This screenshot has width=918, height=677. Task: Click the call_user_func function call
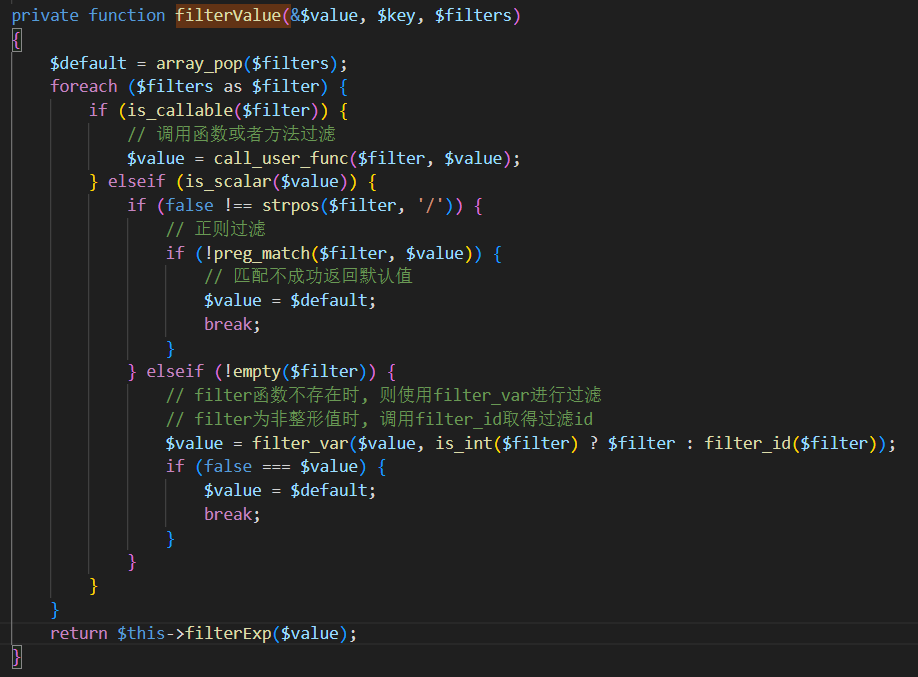click(x=281, y=158)
